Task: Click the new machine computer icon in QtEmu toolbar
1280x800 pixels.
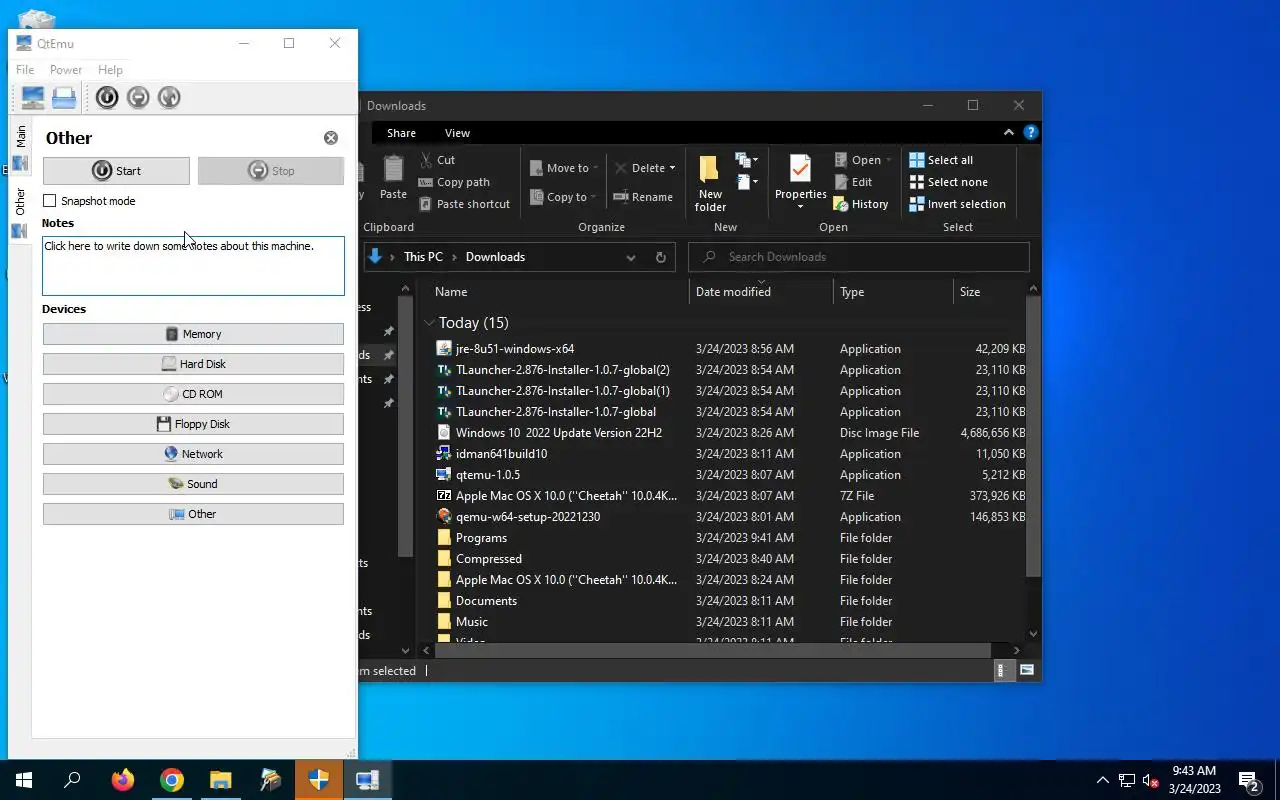Action: (x=33, y=97)
